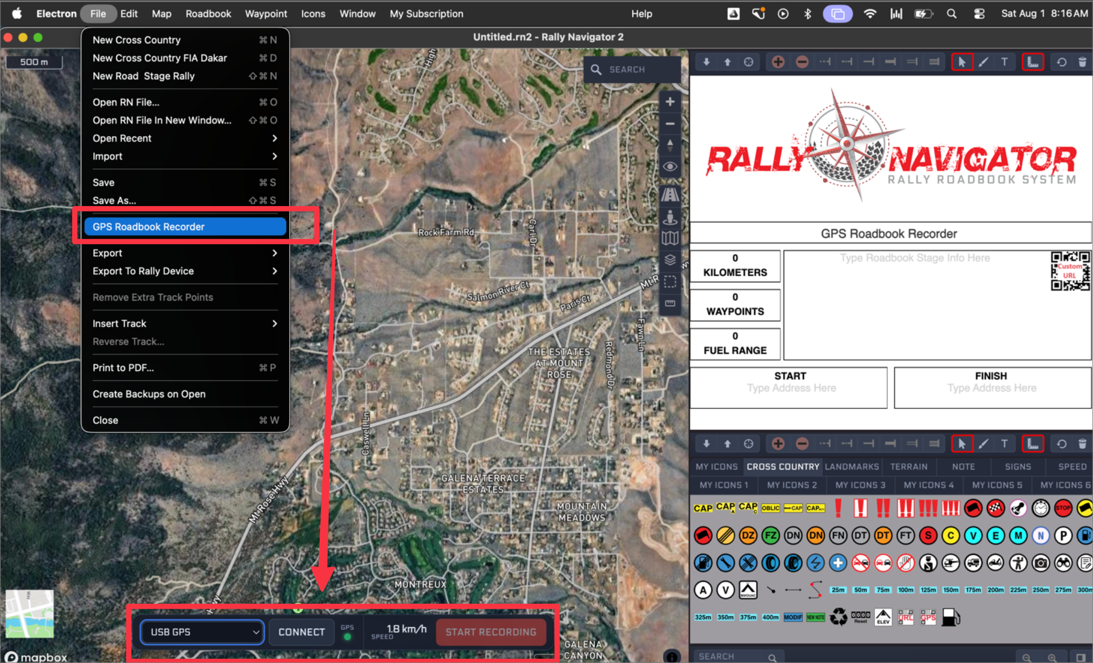
Task: Pick the checkered flag icon in the palette
Action: pyautogui.click(x=995, y=508)
